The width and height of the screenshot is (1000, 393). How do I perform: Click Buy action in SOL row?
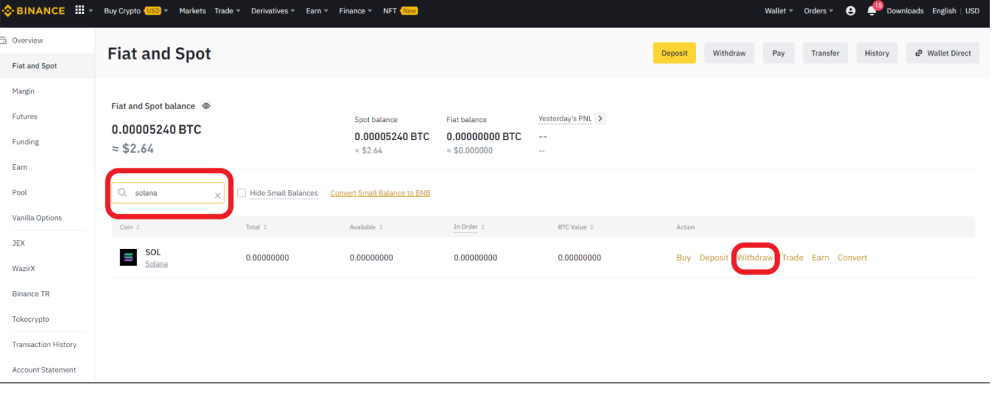click(x=684, y=258)
